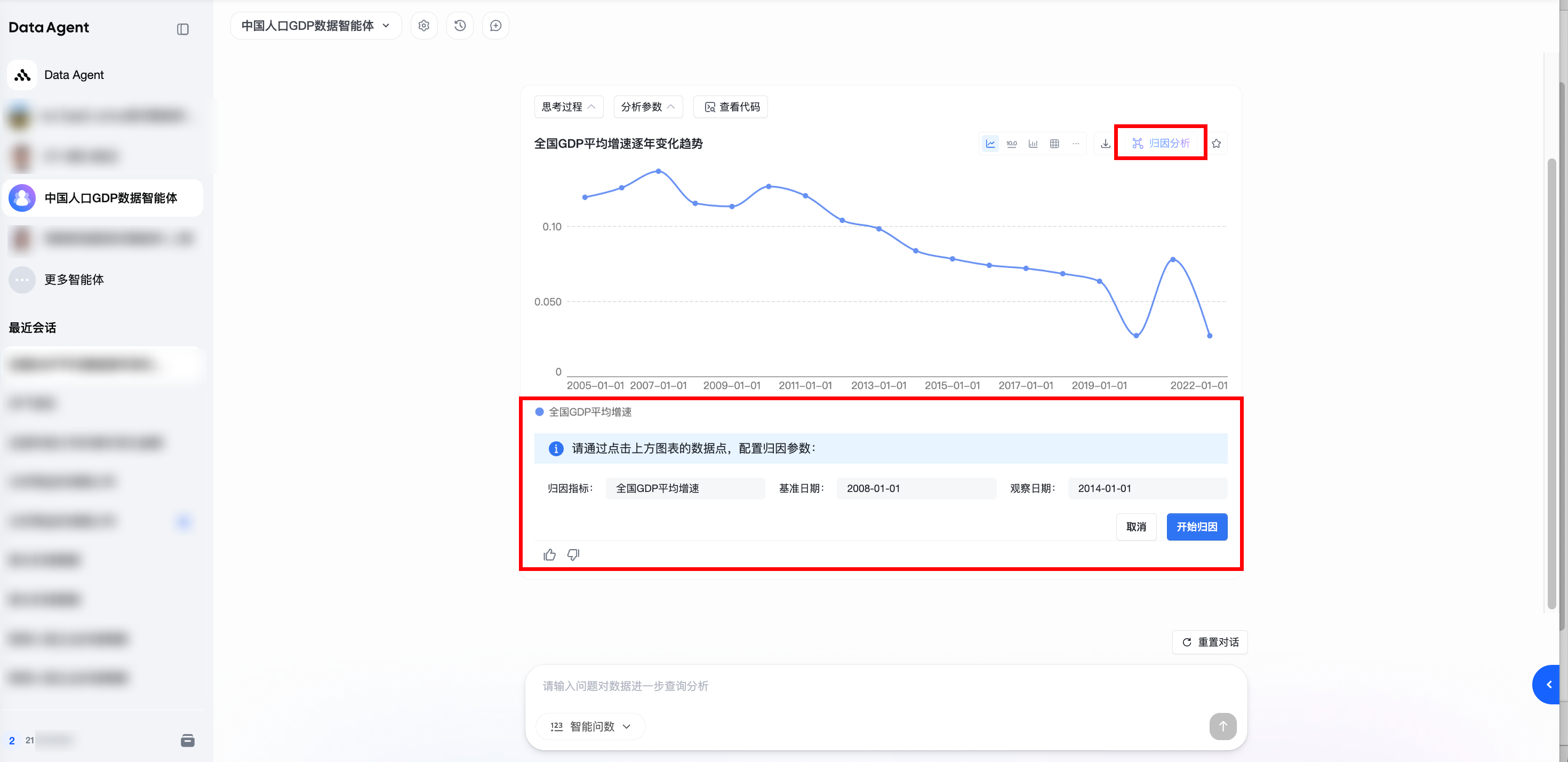Expand the 思考过程 section

(x=569, y=107)
